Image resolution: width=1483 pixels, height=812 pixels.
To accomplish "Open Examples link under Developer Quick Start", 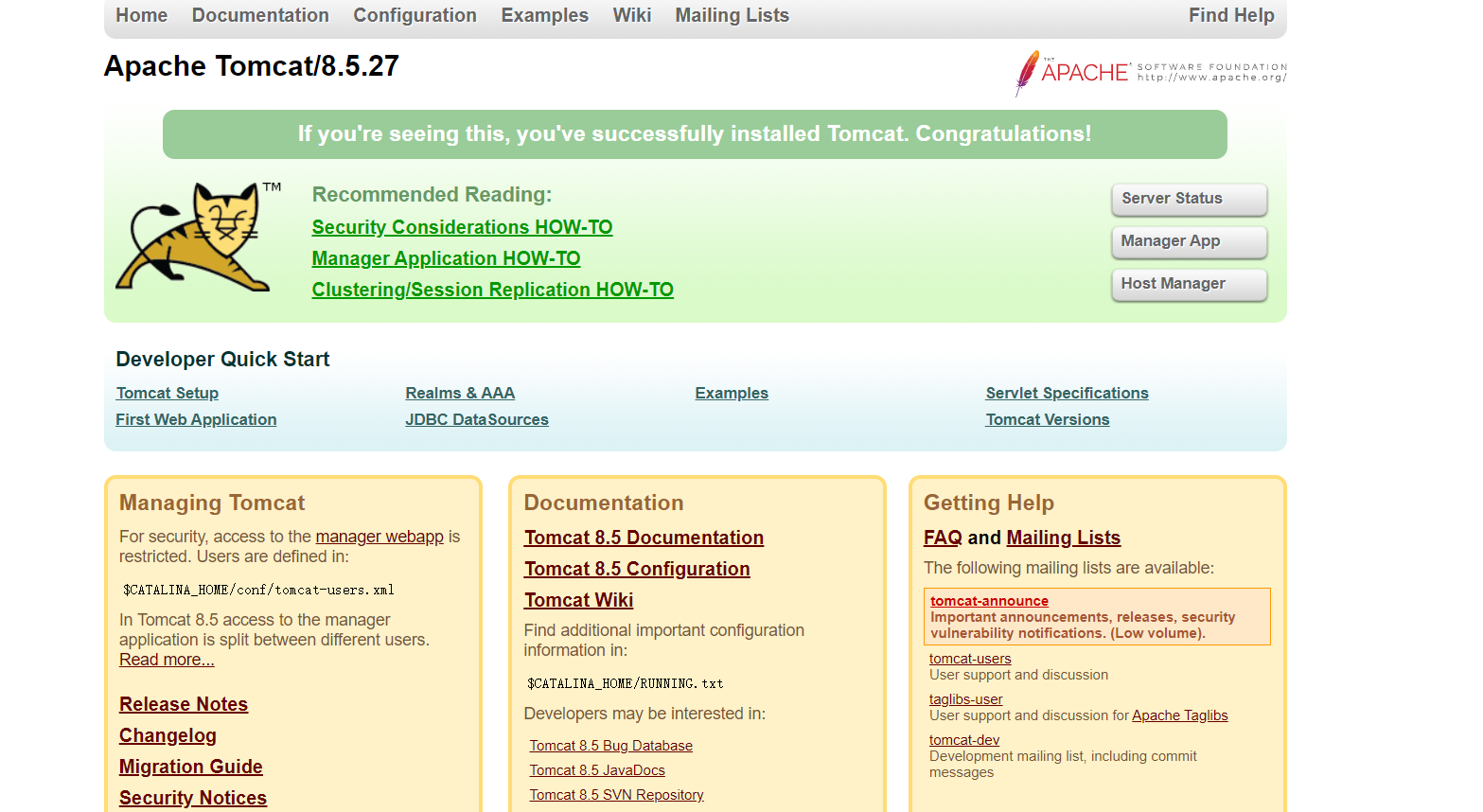I will [x=732, y=393].
